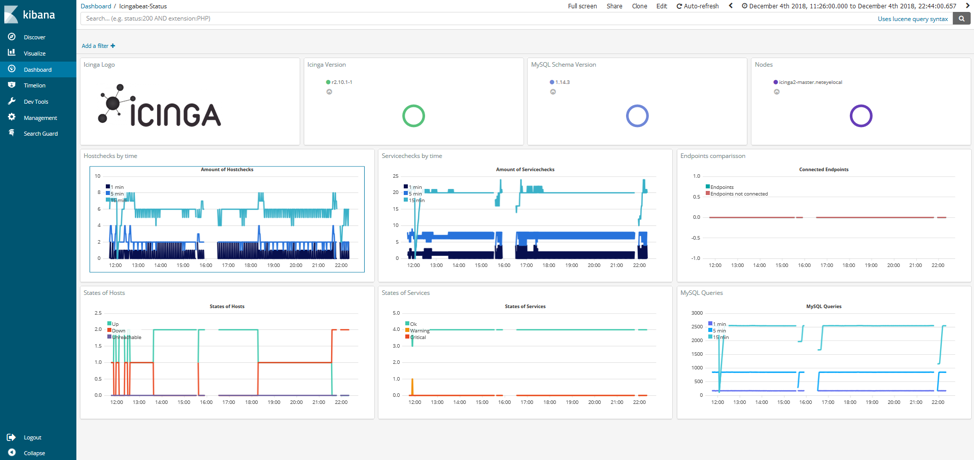Image resolution: width=974 pixels, height=460 pixels.
Task: Open Discover compass icon
Action: pos(11,37)
